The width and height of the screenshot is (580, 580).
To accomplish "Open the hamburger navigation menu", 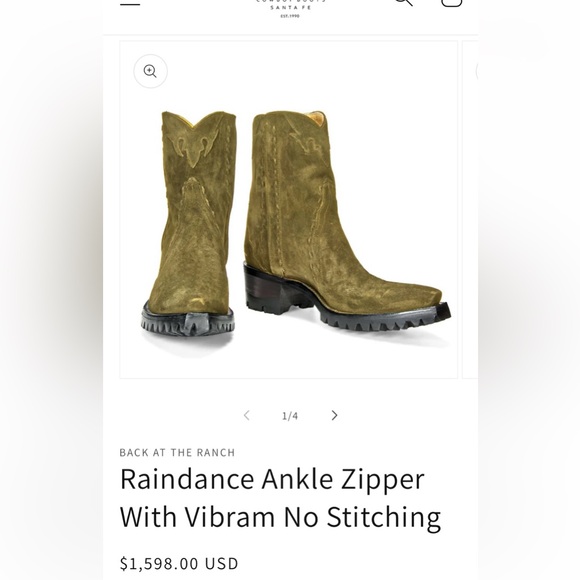I will pyautogui.click(x=130, y=3).
